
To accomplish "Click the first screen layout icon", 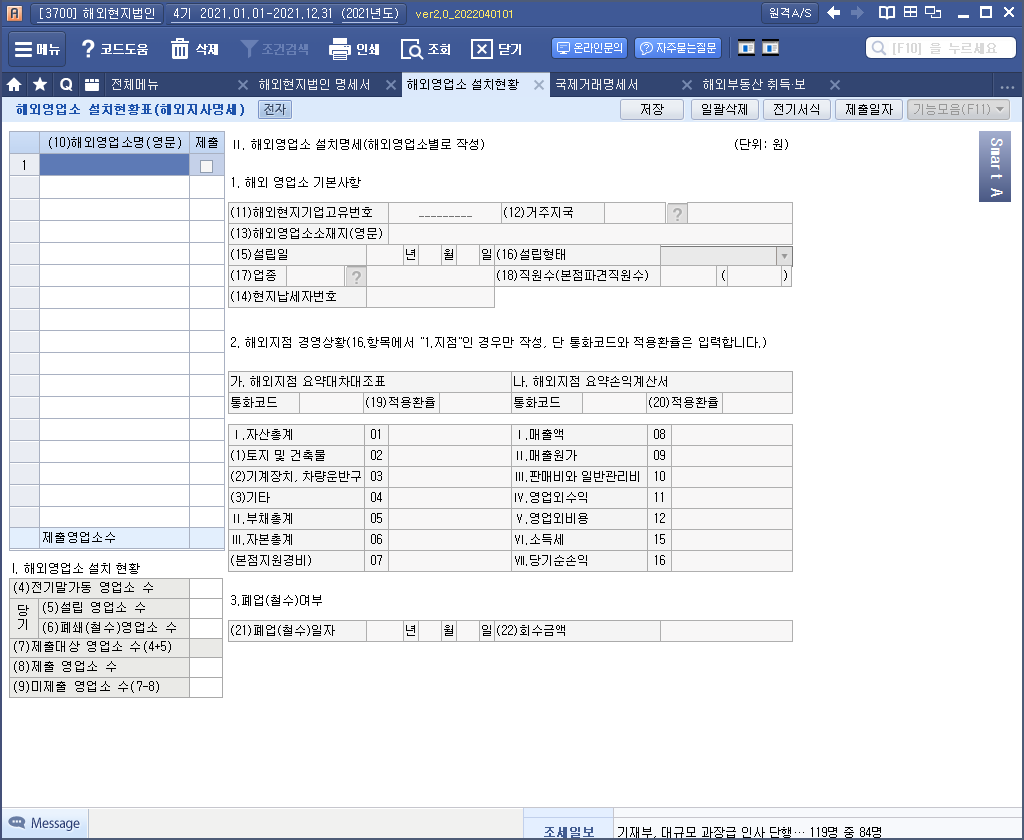I will (746, 48).
